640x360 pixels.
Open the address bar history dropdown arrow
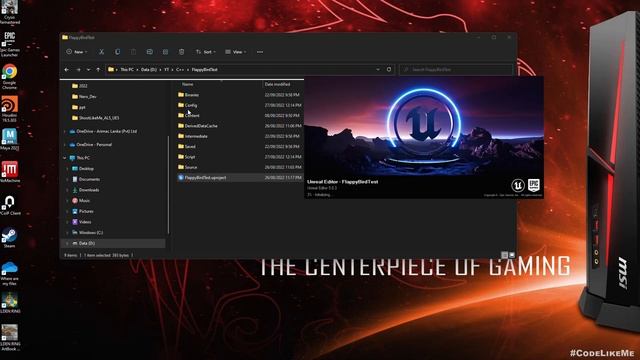pos(378,70)
